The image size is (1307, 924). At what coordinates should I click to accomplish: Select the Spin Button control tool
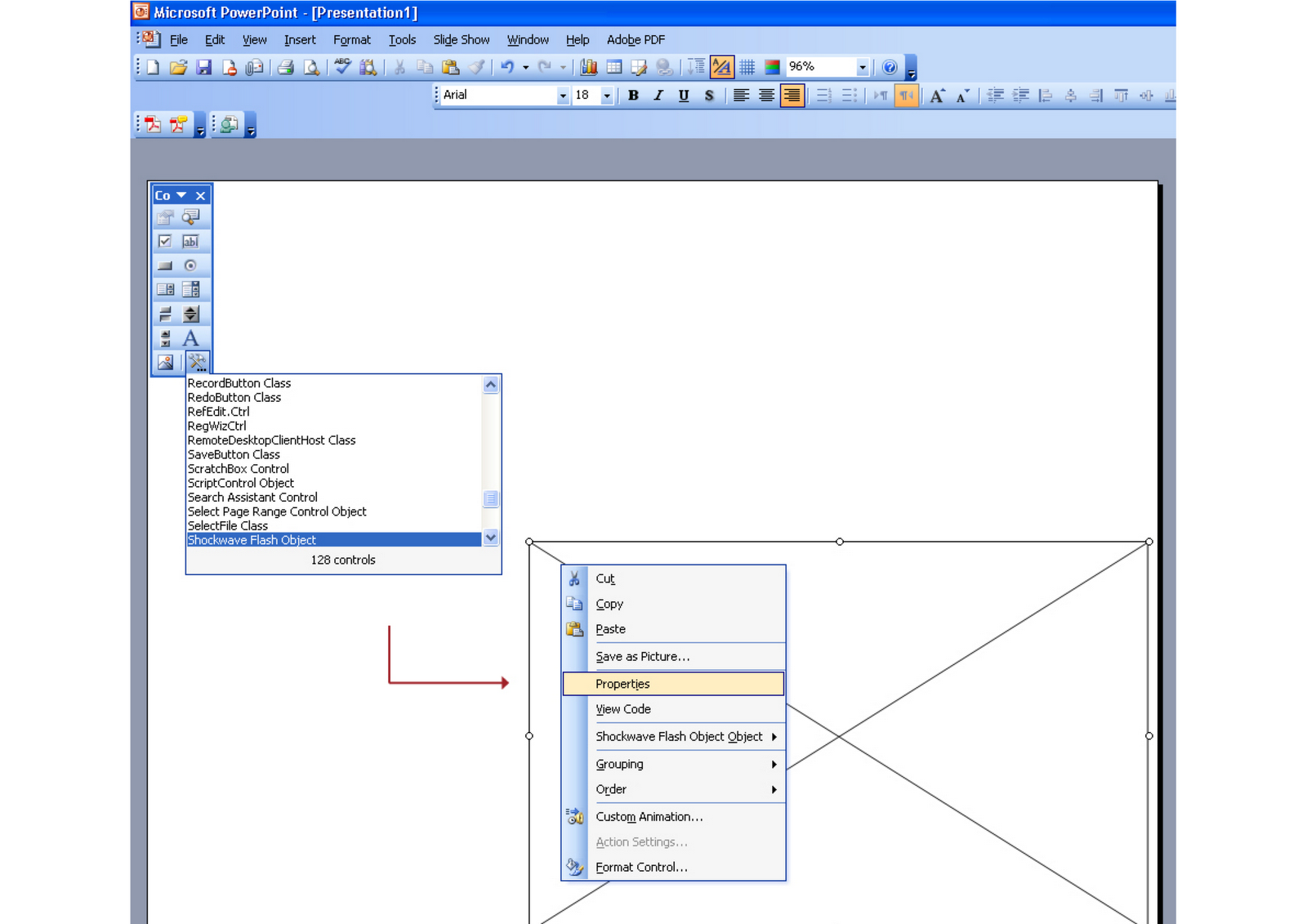click(x=190, y=314)
